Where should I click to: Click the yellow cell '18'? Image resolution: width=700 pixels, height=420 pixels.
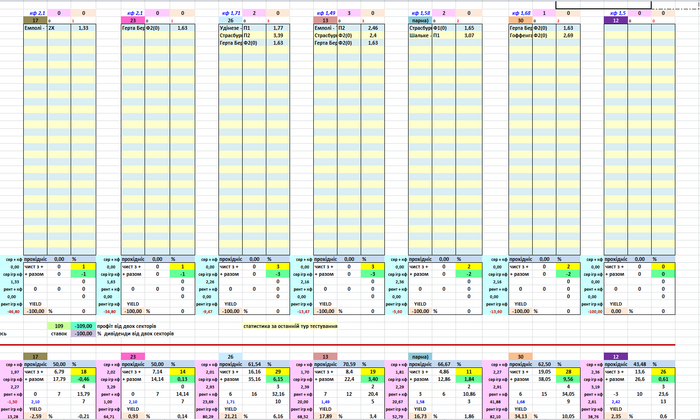tap(83, 371)
